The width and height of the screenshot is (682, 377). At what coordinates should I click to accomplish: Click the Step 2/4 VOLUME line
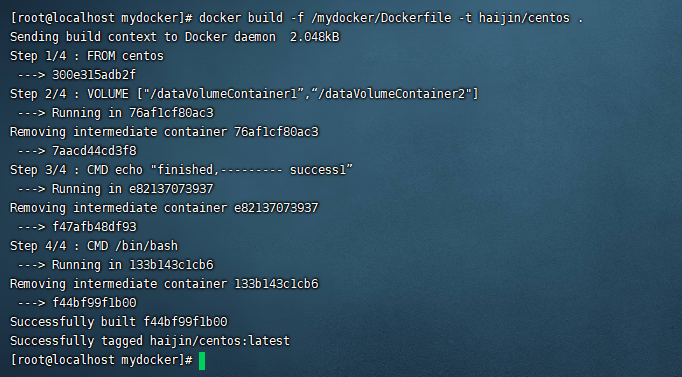244,94
